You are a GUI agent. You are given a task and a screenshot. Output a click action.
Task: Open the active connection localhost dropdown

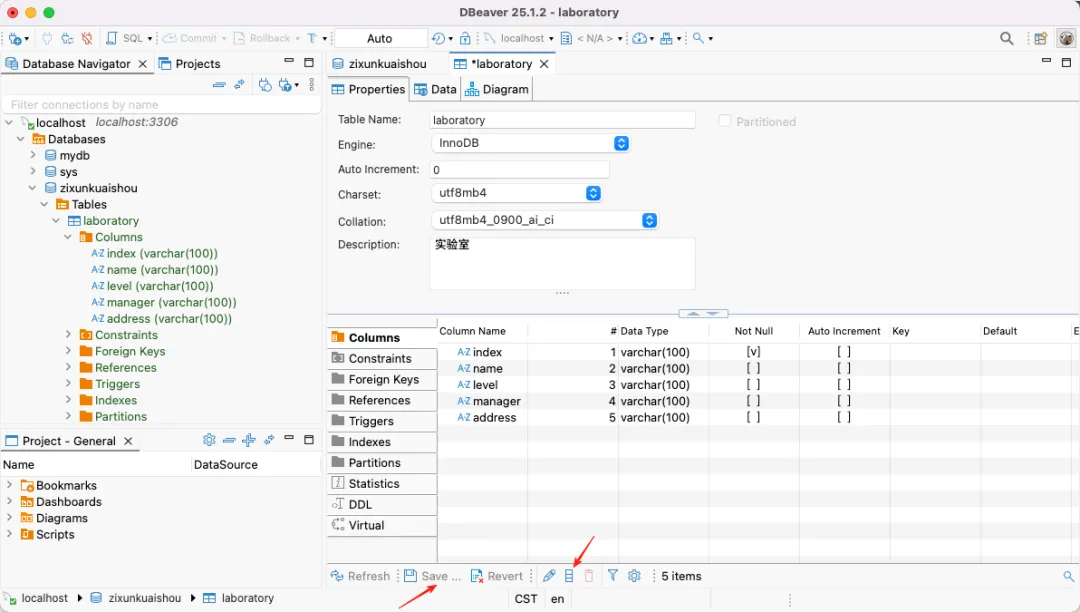coord(520,39)
